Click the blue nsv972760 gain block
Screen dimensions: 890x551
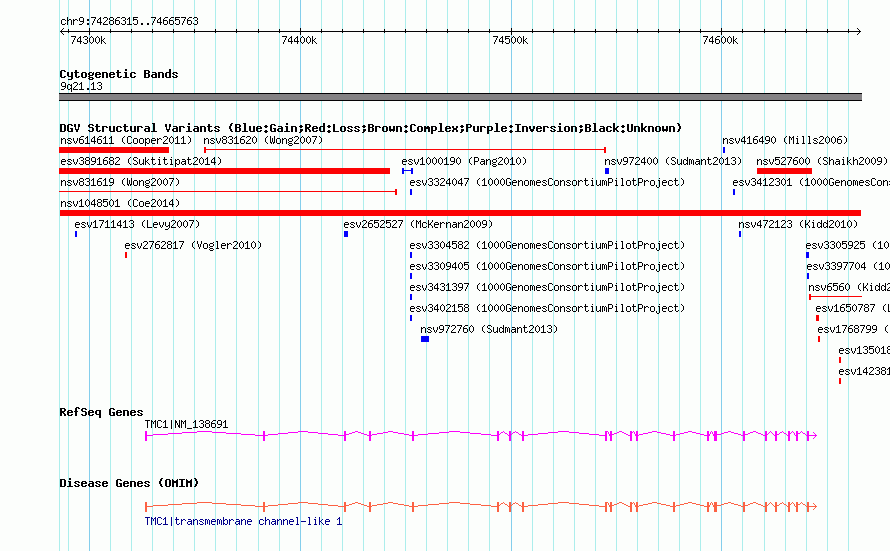425,339
